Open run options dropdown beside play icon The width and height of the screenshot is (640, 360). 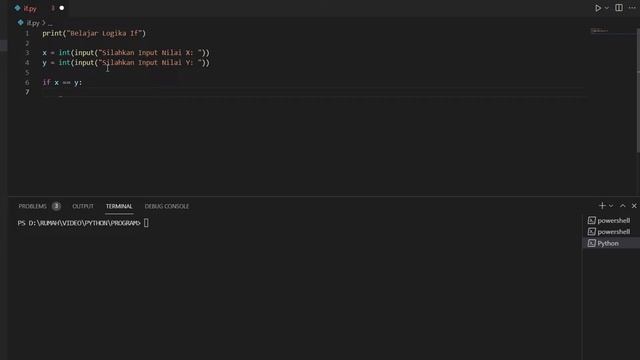(x=607, y=8)
